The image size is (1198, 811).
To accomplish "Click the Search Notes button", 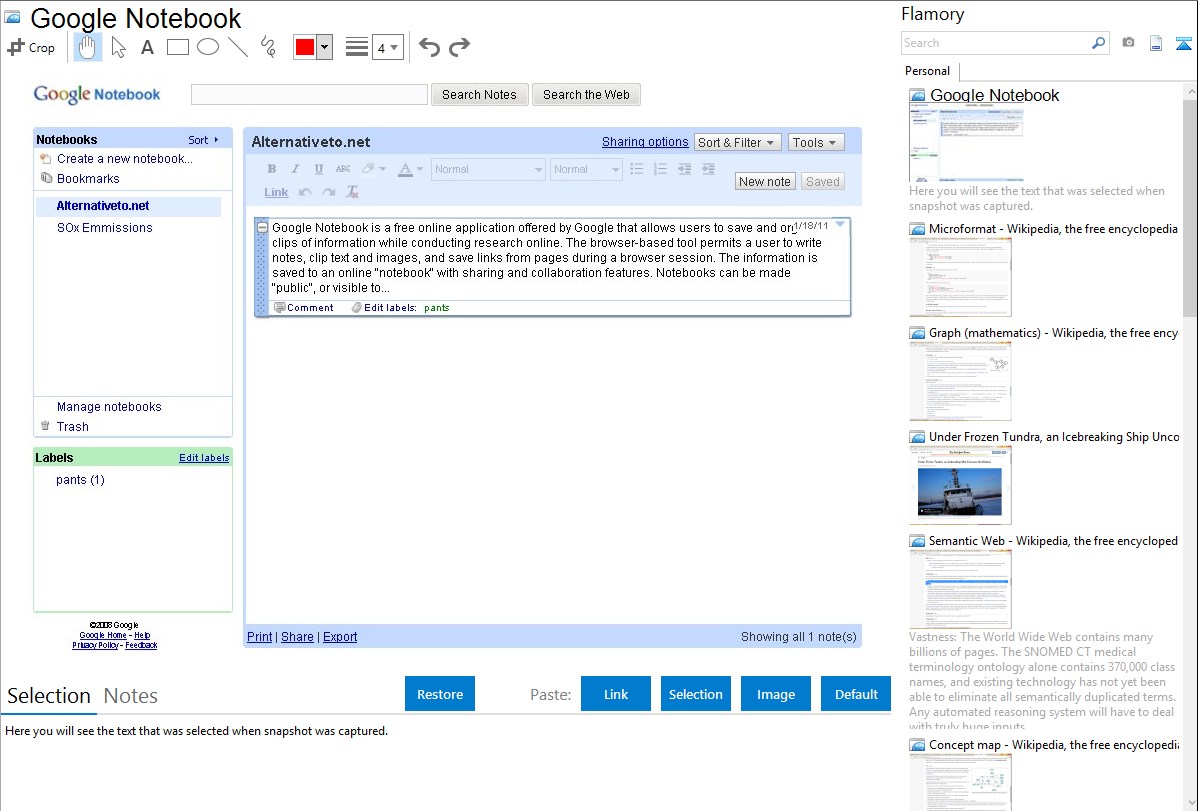I will (479, 95).
